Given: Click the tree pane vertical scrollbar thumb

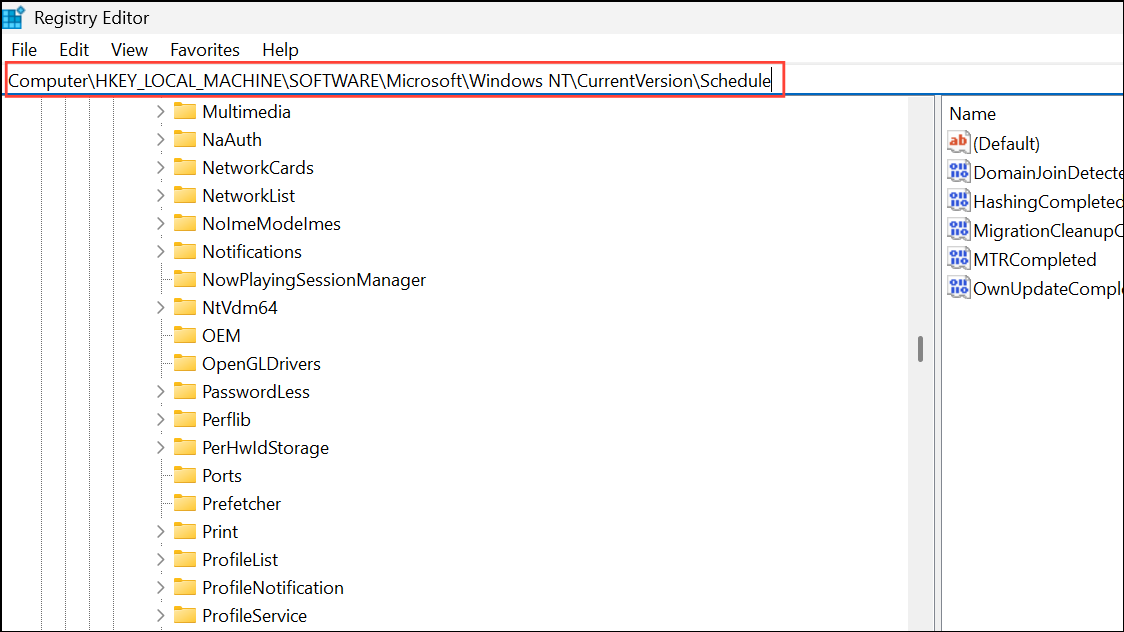Looking at the screenshot, I should click(920, 349).
